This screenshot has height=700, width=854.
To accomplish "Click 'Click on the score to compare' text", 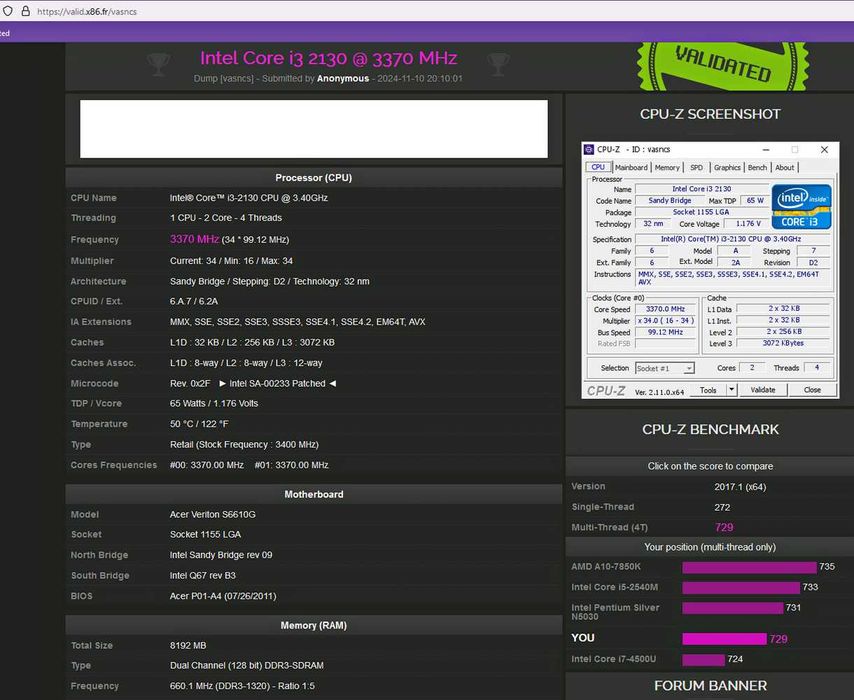I will (x=710, y=466).
